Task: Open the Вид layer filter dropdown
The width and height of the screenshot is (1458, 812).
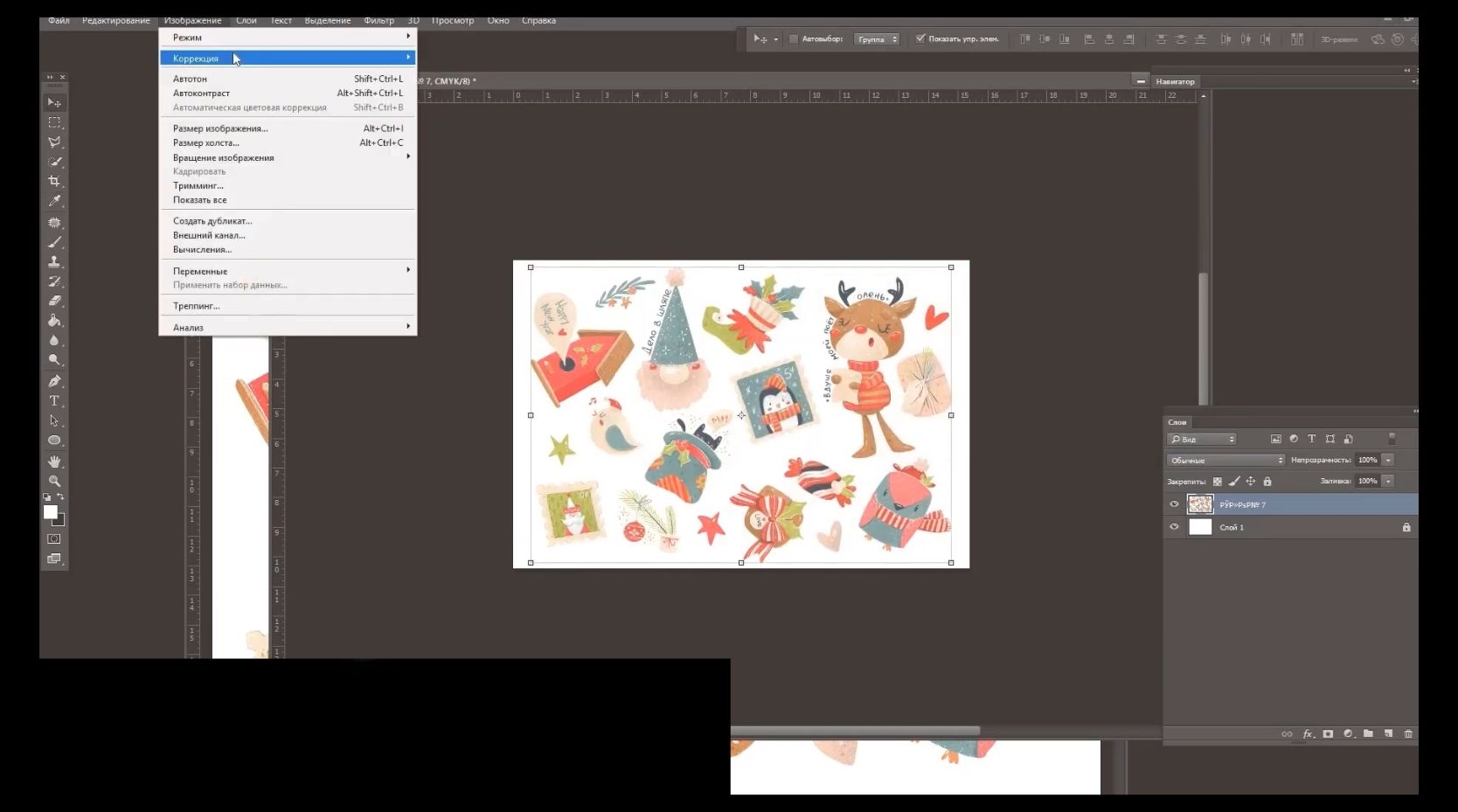Action: [1203, 440]
